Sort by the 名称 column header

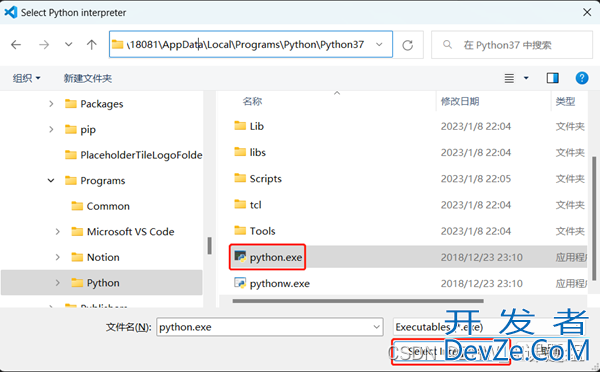(252, 101)
